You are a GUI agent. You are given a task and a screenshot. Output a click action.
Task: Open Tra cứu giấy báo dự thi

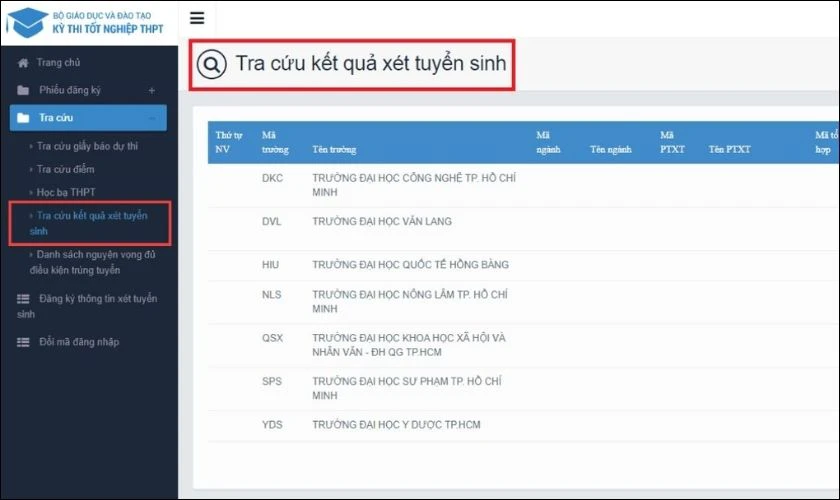87,147
